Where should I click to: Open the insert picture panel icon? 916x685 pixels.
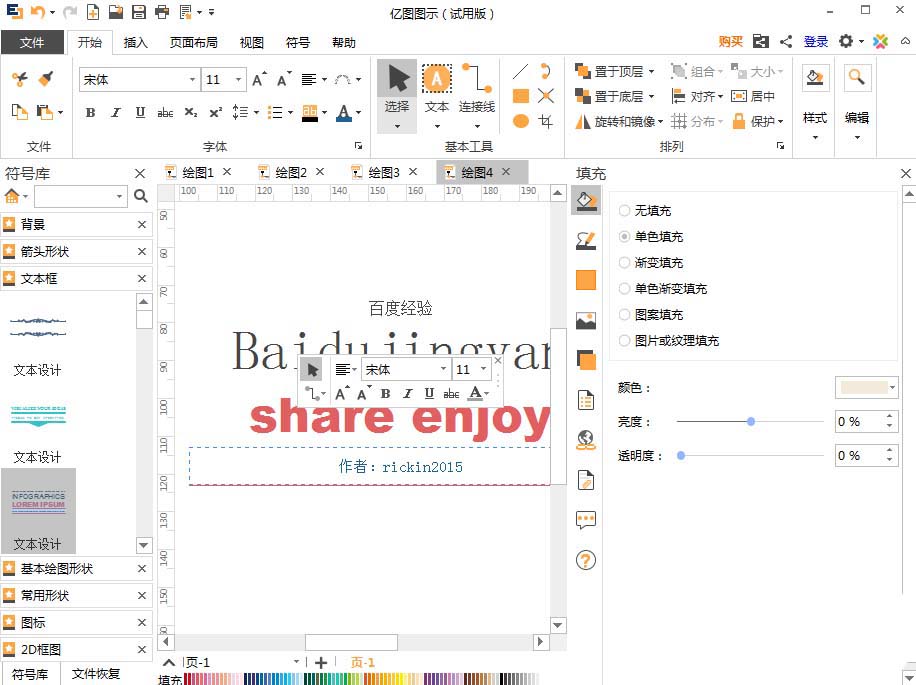tap(586, 321)
